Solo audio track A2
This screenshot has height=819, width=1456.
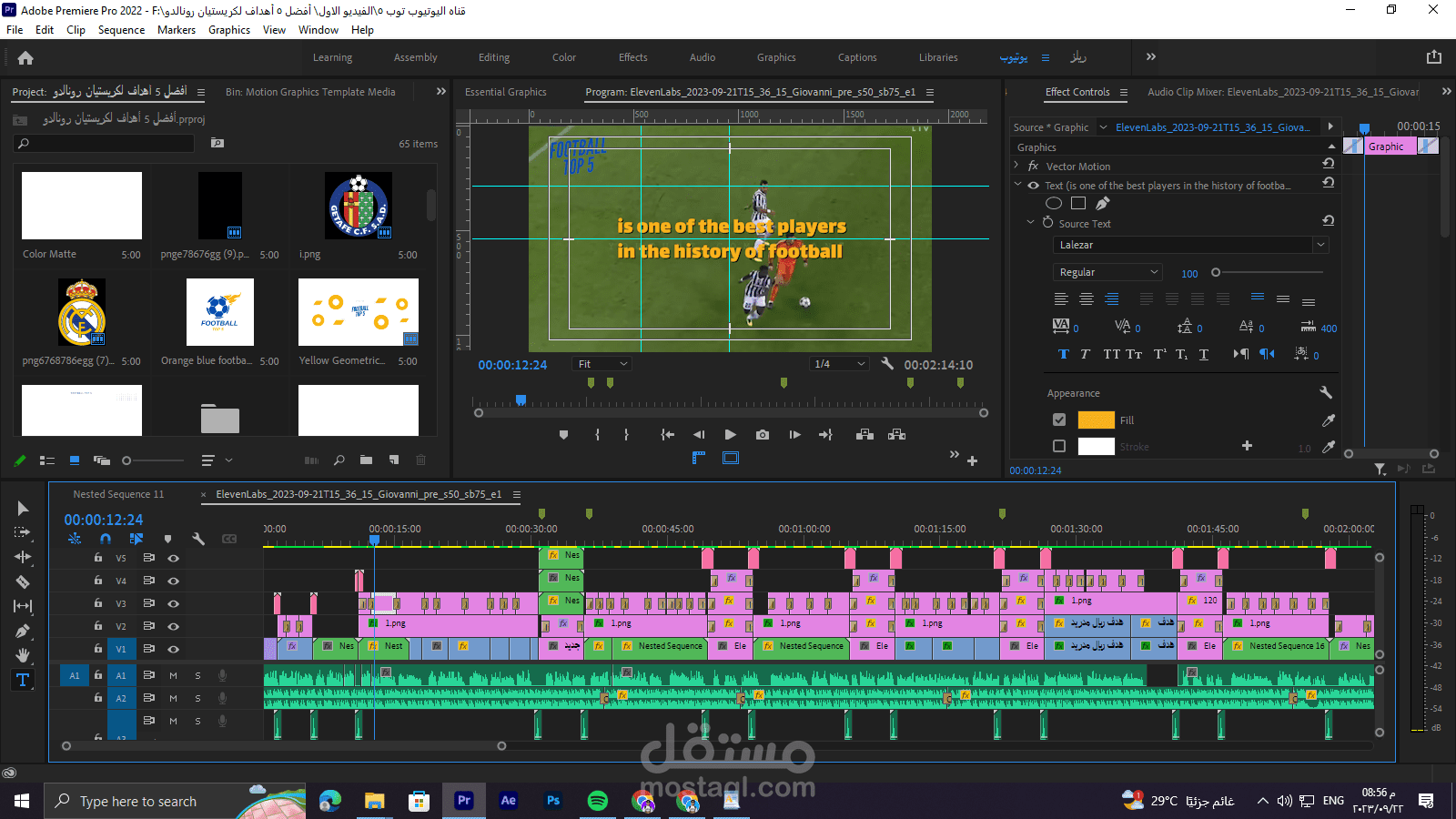(x=197, y=698)
